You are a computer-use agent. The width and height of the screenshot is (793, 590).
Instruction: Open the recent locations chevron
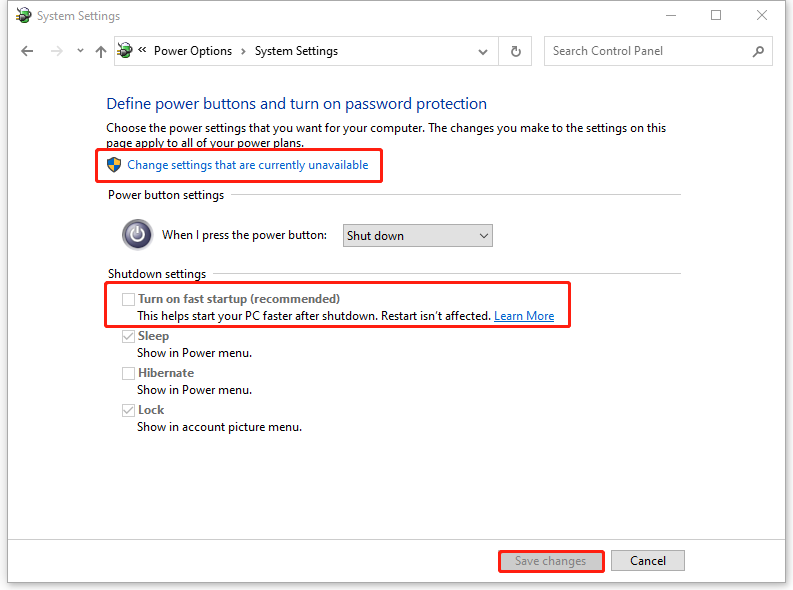coord(80,51)
